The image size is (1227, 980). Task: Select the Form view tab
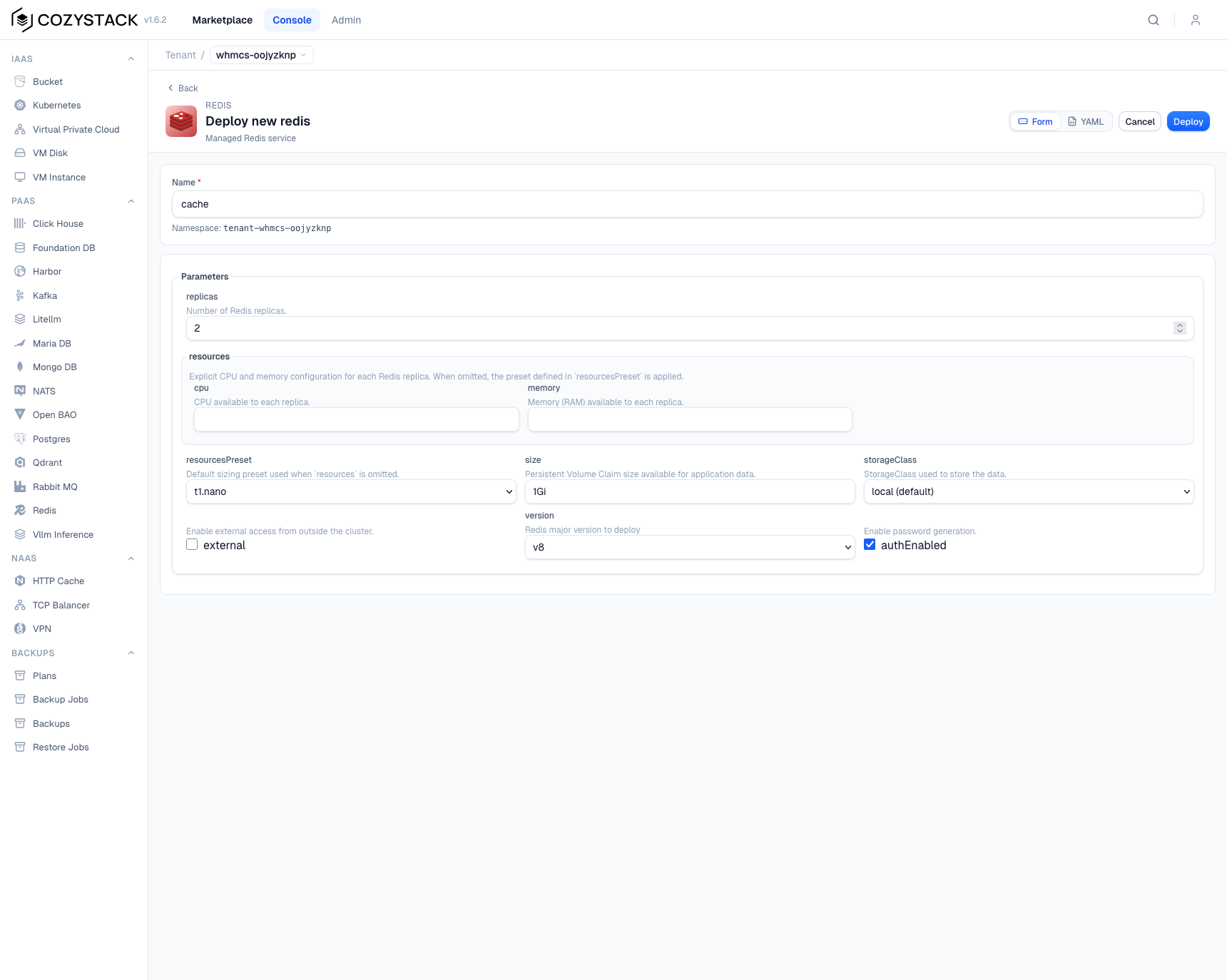pyautogui.click(x=1035, y=121)
